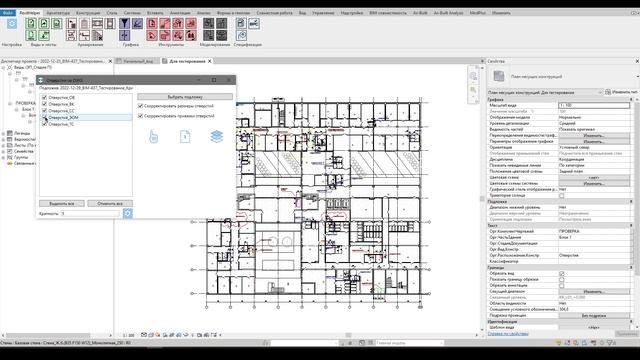This screenshot has width=640, height=360.
Task: Click the 1:100 view scale on control bar
Action: pyautogui.click(x=129, y=335)
